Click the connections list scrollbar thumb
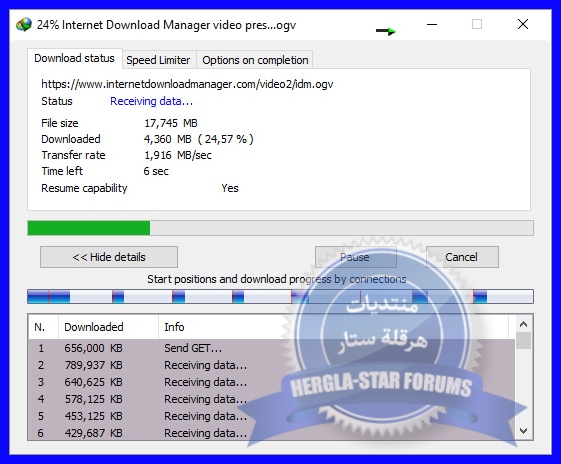 point(523,341)
